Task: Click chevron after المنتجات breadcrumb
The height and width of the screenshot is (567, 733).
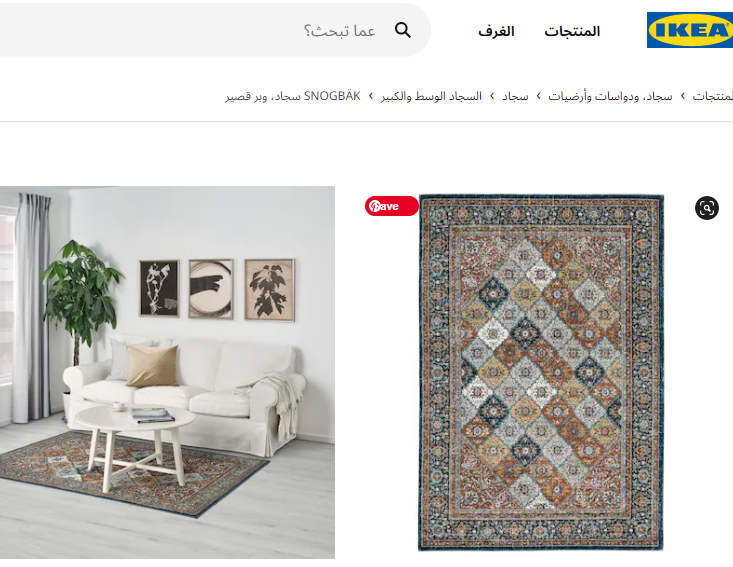Action: pyautogui.click(x=683, y=96)
